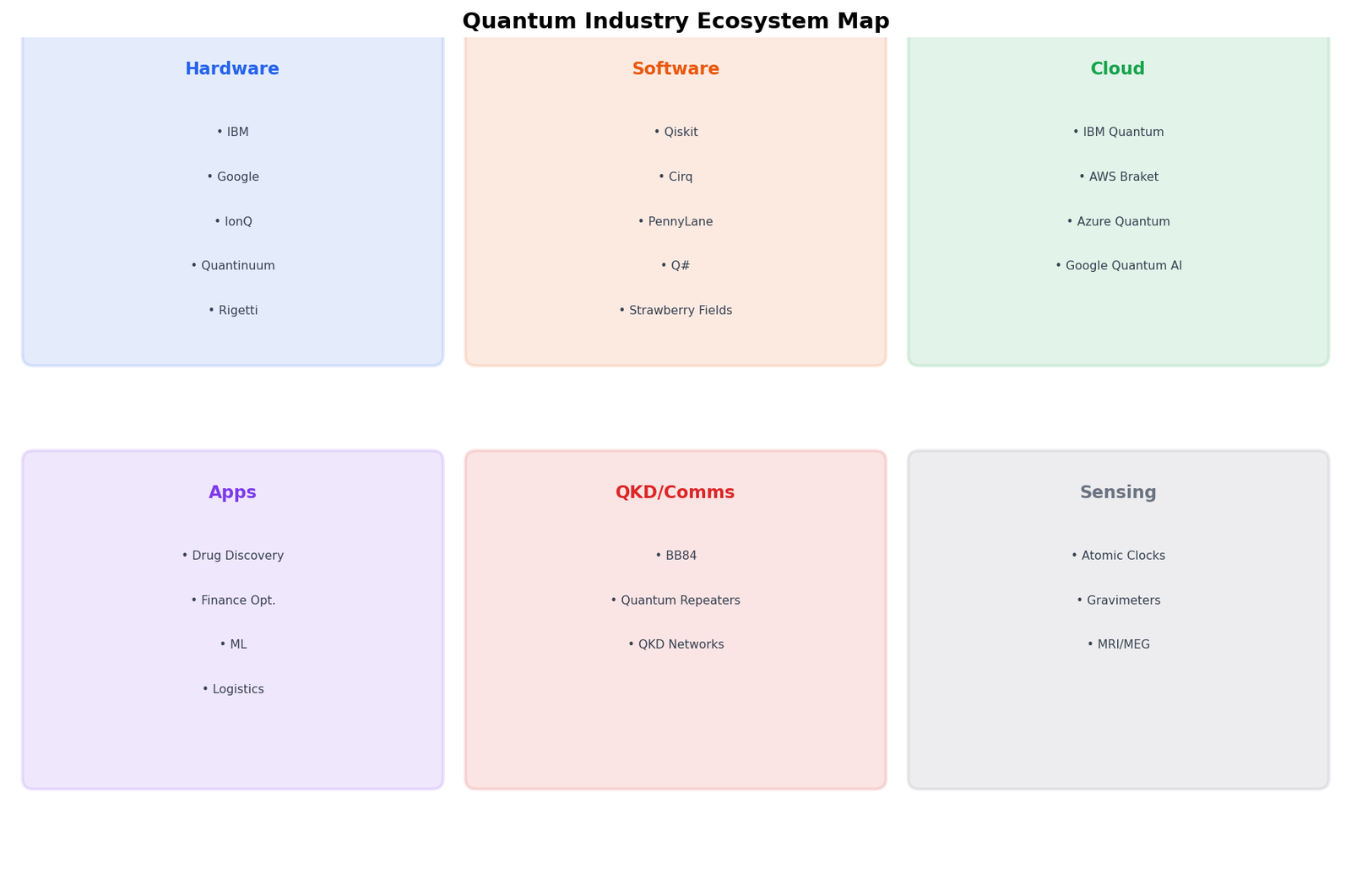Click the Azure Quantum entry
Viewport: 1351px width, 896px height.
point(1118,222)
